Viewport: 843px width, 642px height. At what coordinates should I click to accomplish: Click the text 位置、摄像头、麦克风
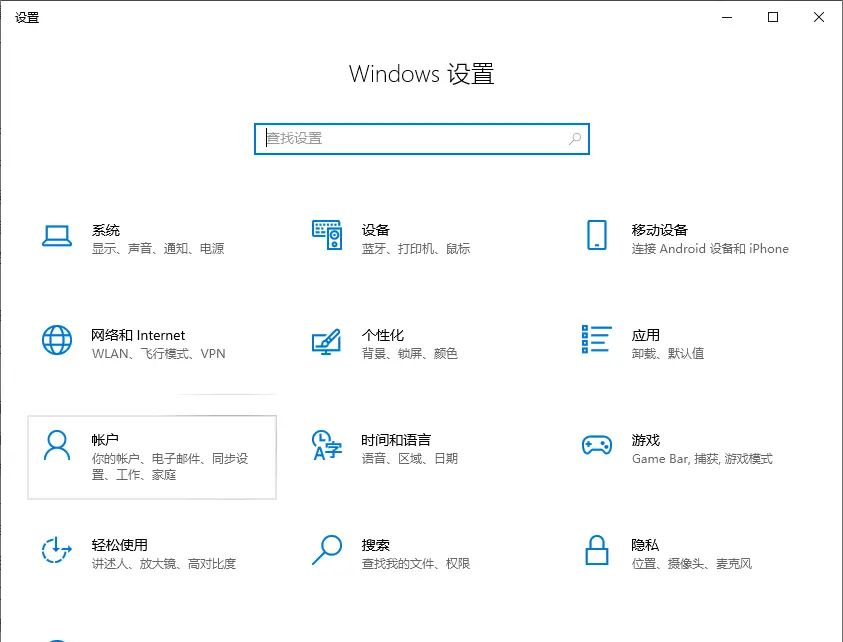pos(692,563)
